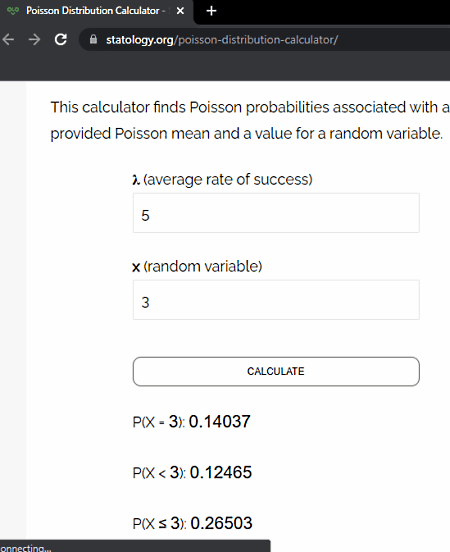View site security info via lock icon

tap(93, 39)
